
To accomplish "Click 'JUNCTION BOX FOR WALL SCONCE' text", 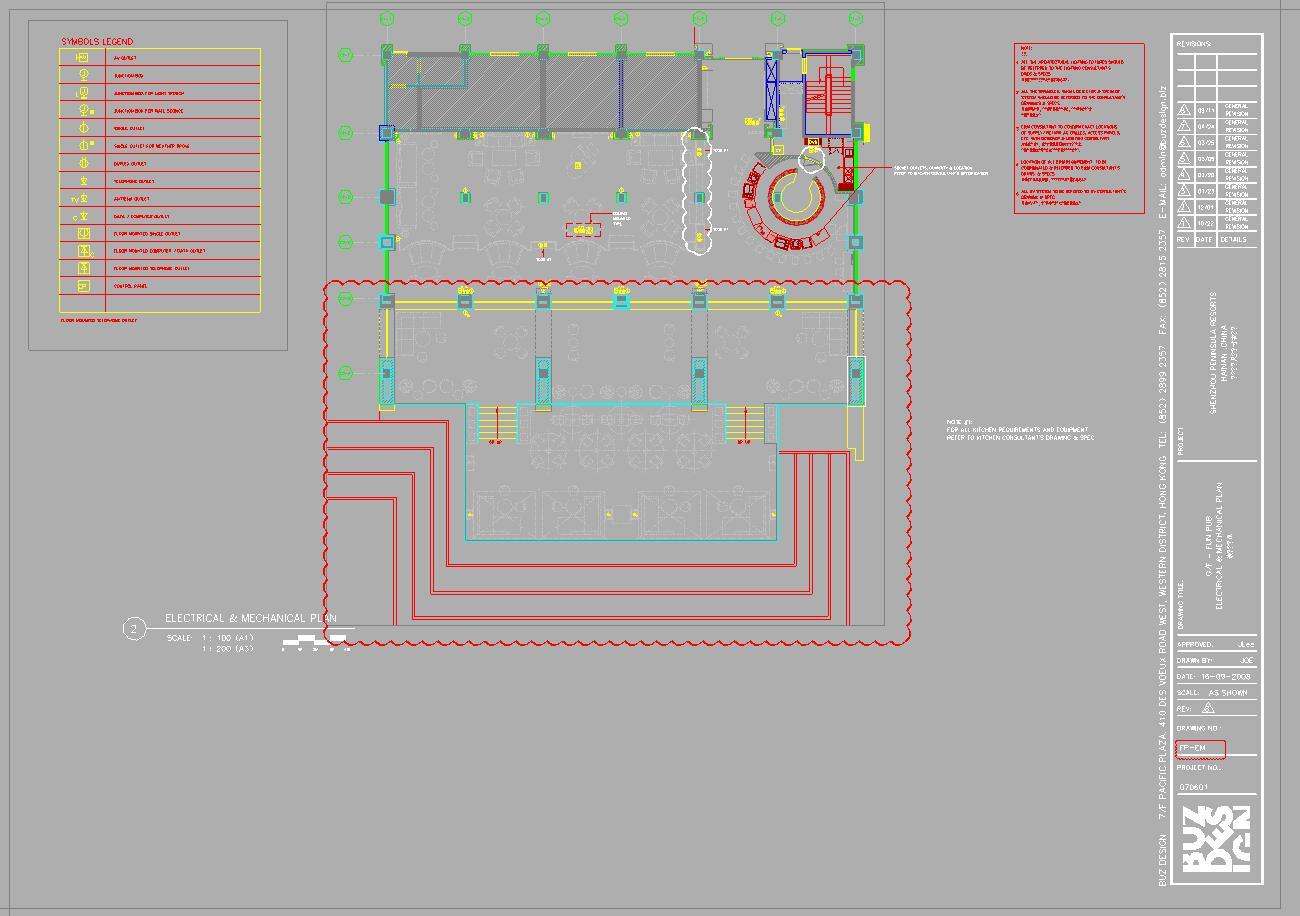I will coord(148,111).
